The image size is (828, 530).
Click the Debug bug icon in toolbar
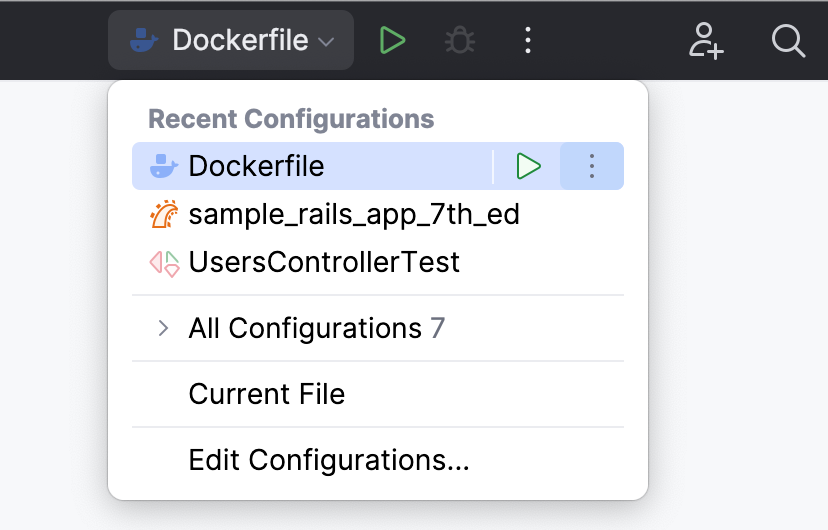coord(460,41)
